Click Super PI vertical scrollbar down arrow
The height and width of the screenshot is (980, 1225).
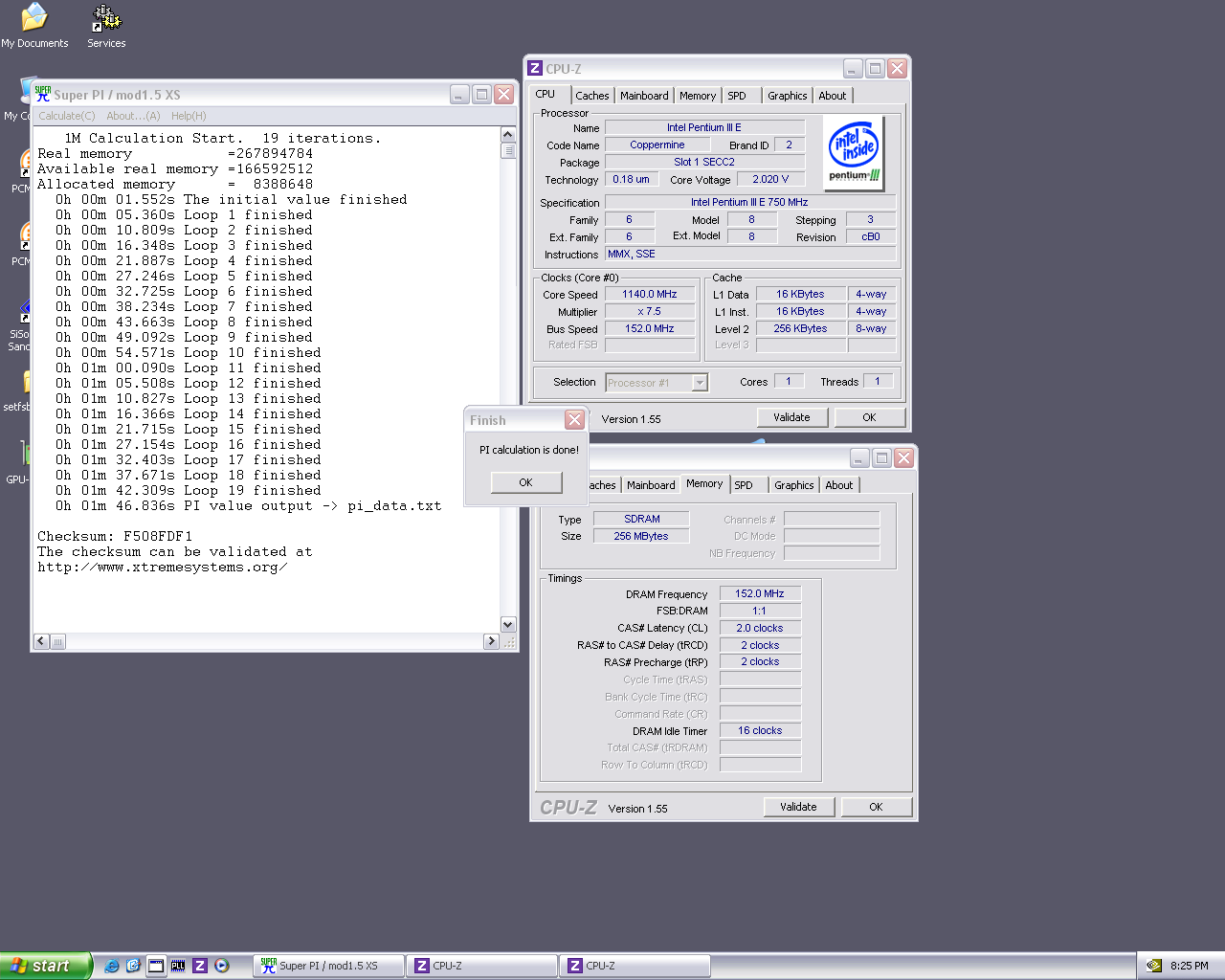point(508,625)
